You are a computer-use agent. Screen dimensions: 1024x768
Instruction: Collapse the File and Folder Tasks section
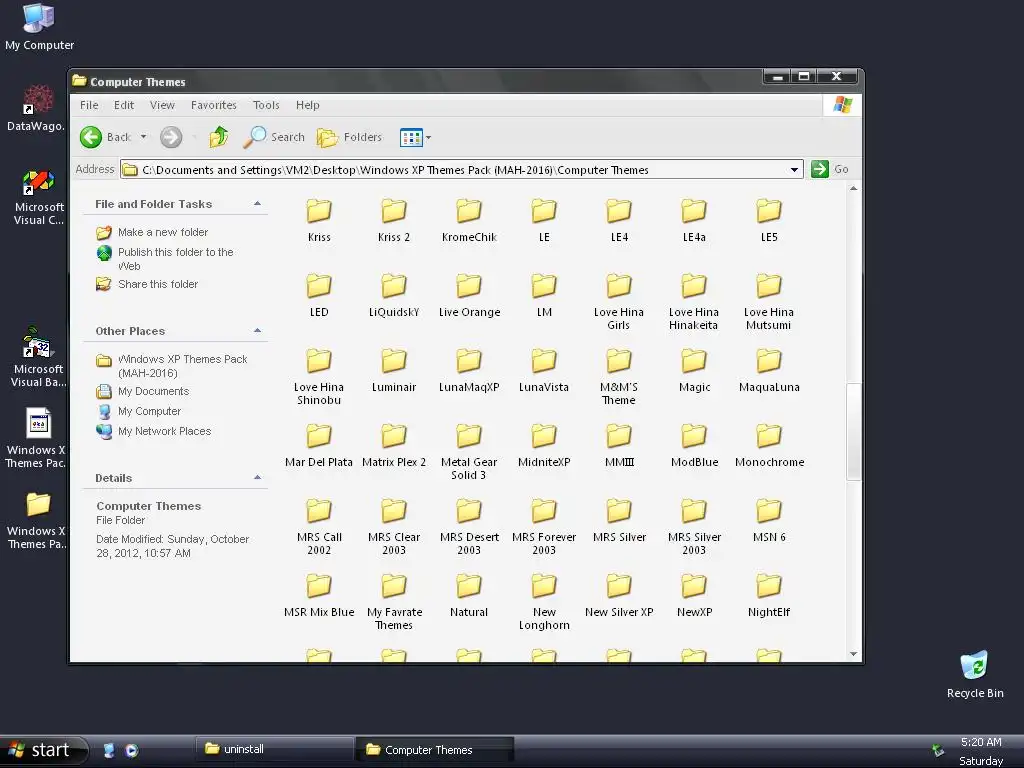click(x=257, y=204)
